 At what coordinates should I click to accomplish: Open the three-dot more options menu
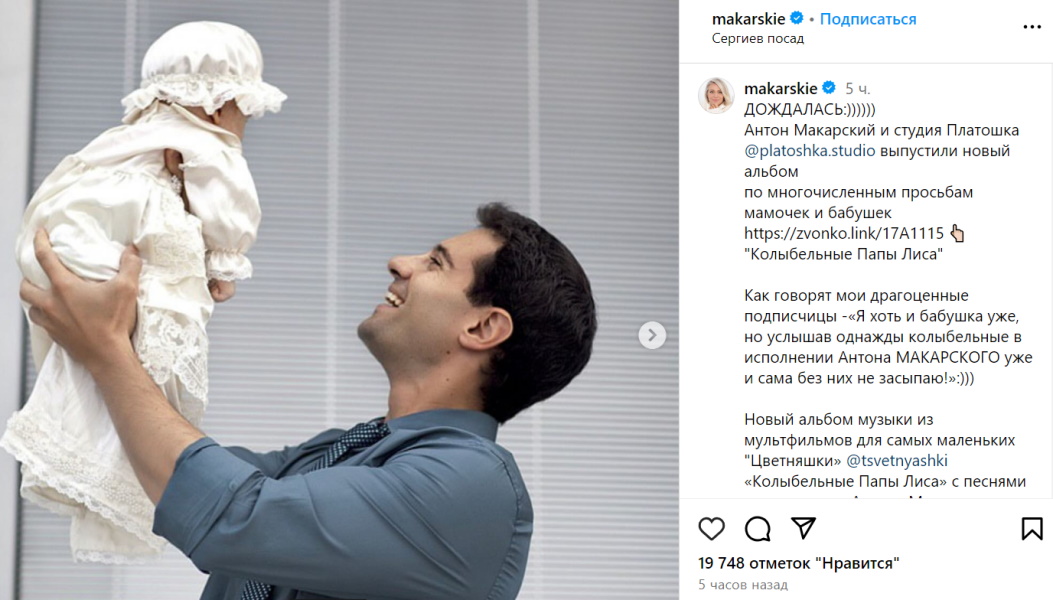[x=1032, y=27]
